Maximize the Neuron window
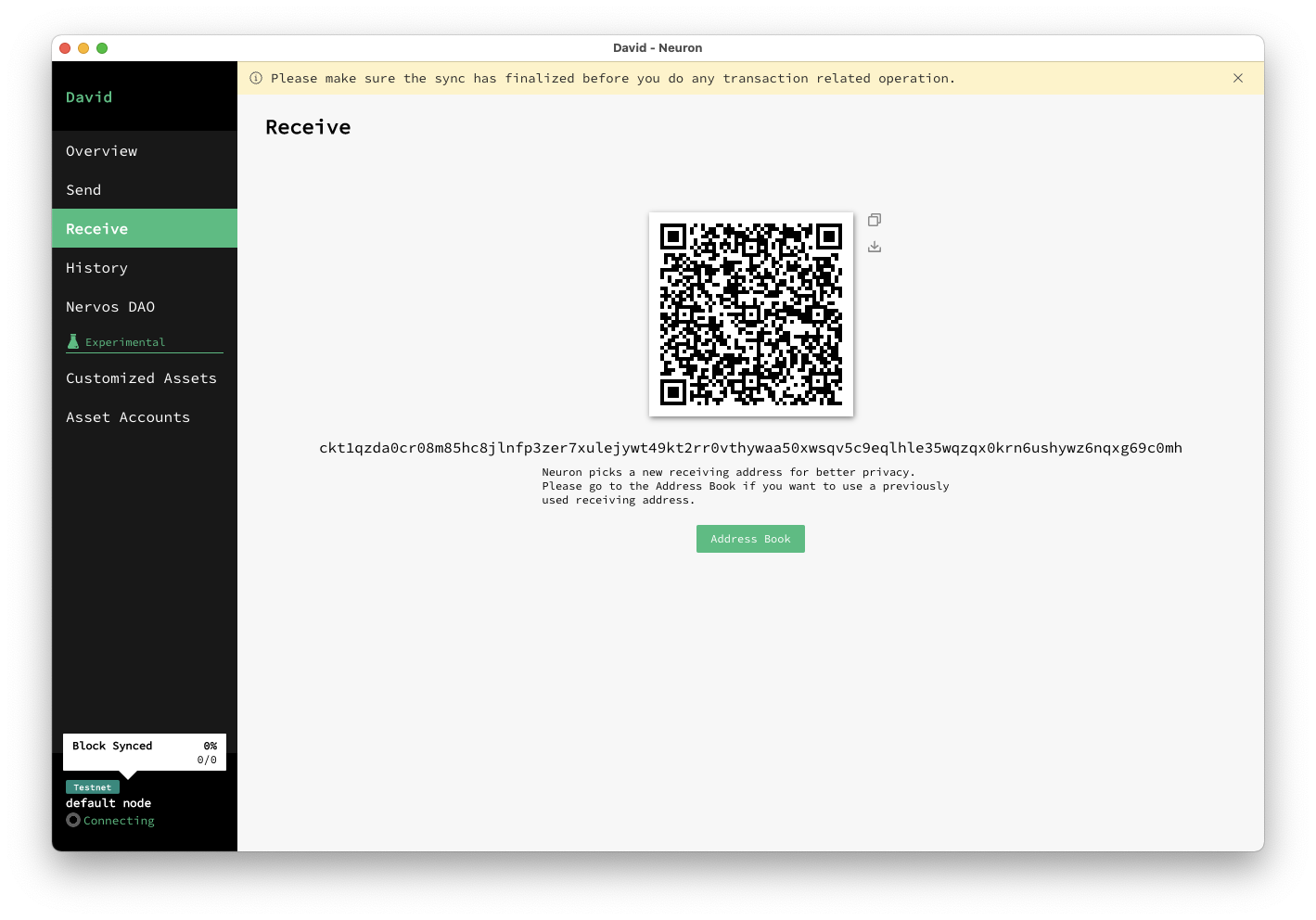The image size is (1316, 920). [x=102, y=48]
